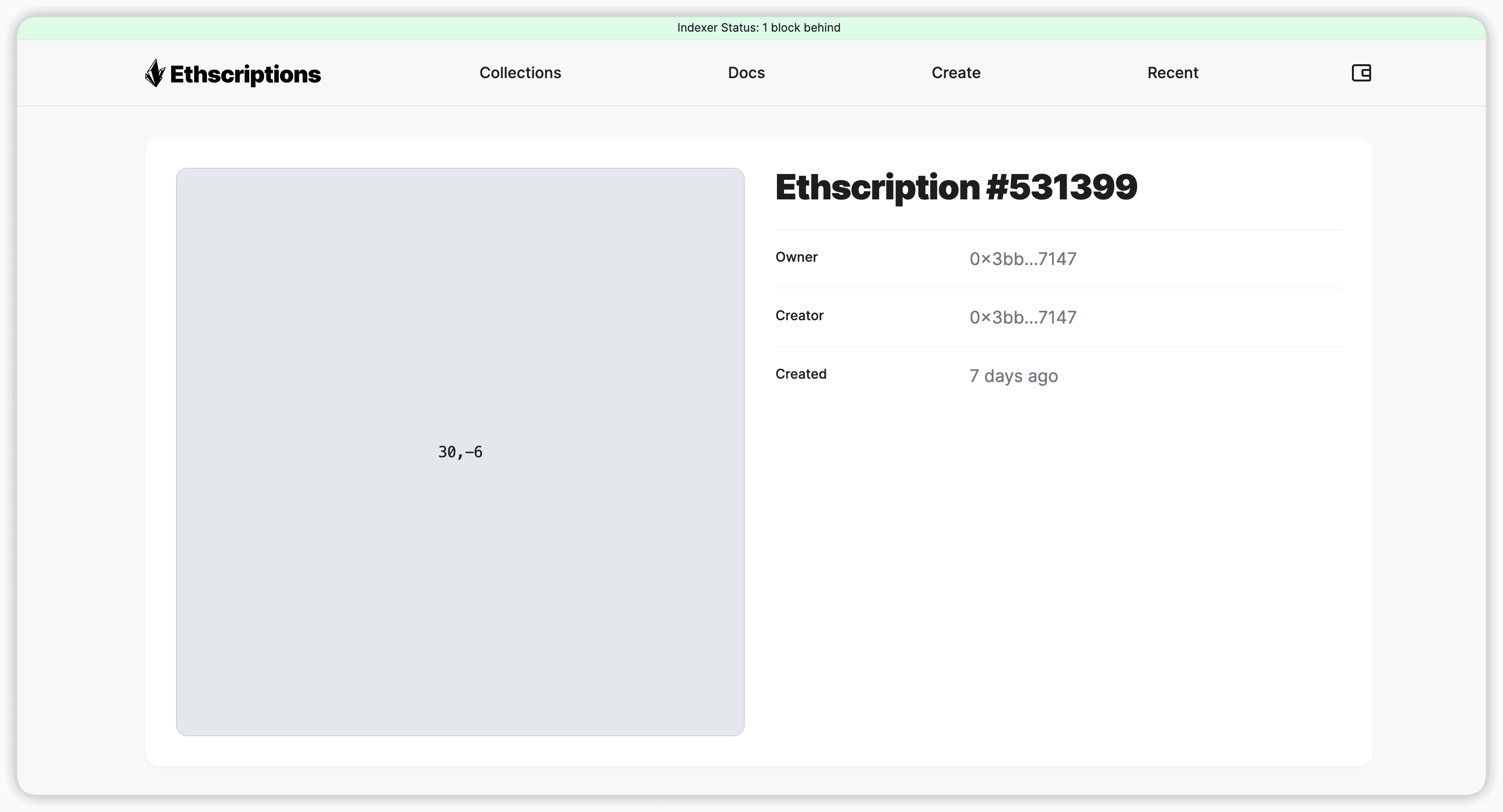
Task: Click the Indexer Status banner
Action: click(751, 28)
